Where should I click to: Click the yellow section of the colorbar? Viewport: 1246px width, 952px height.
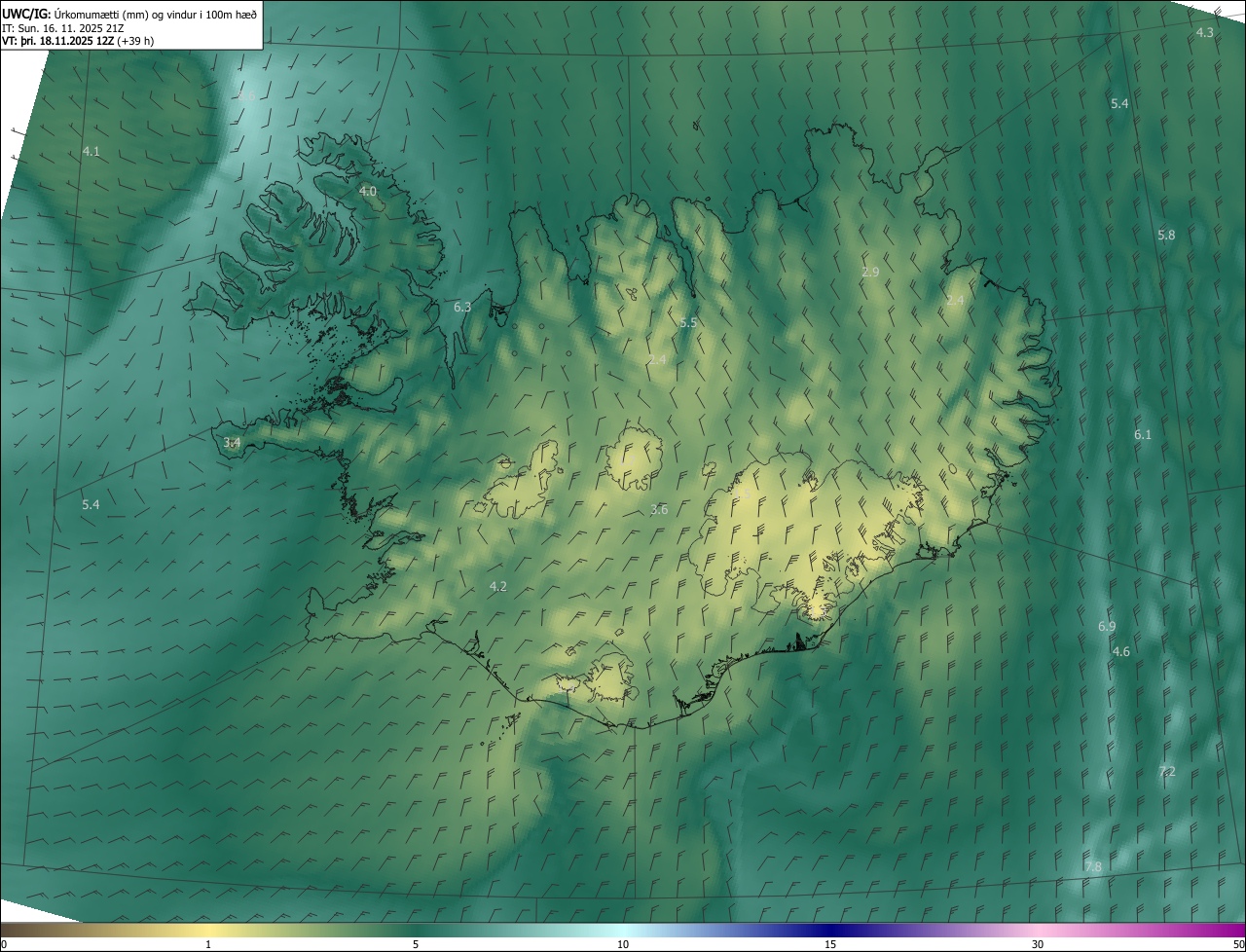(x=209, y=931)
